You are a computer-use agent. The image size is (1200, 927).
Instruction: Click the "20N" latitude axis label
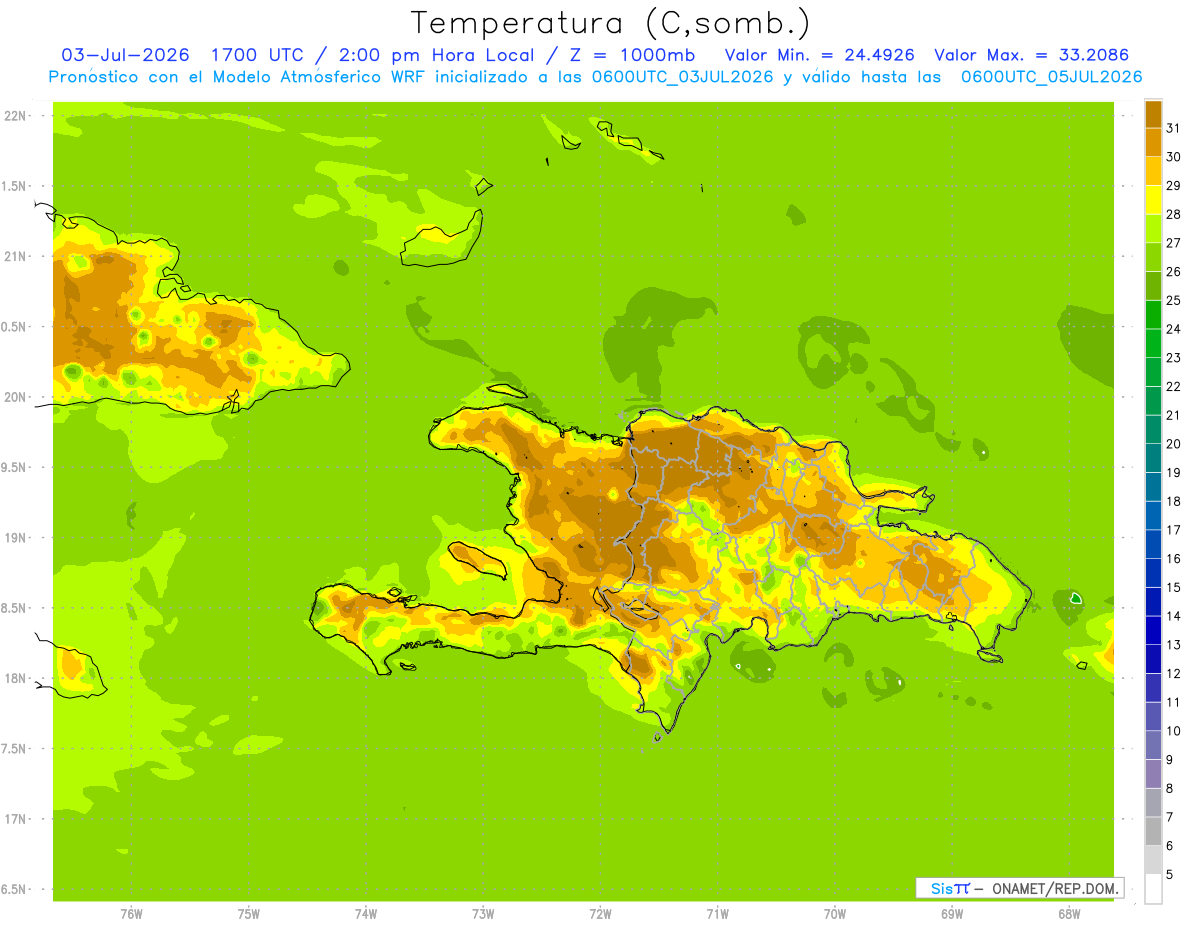point(16,397)
